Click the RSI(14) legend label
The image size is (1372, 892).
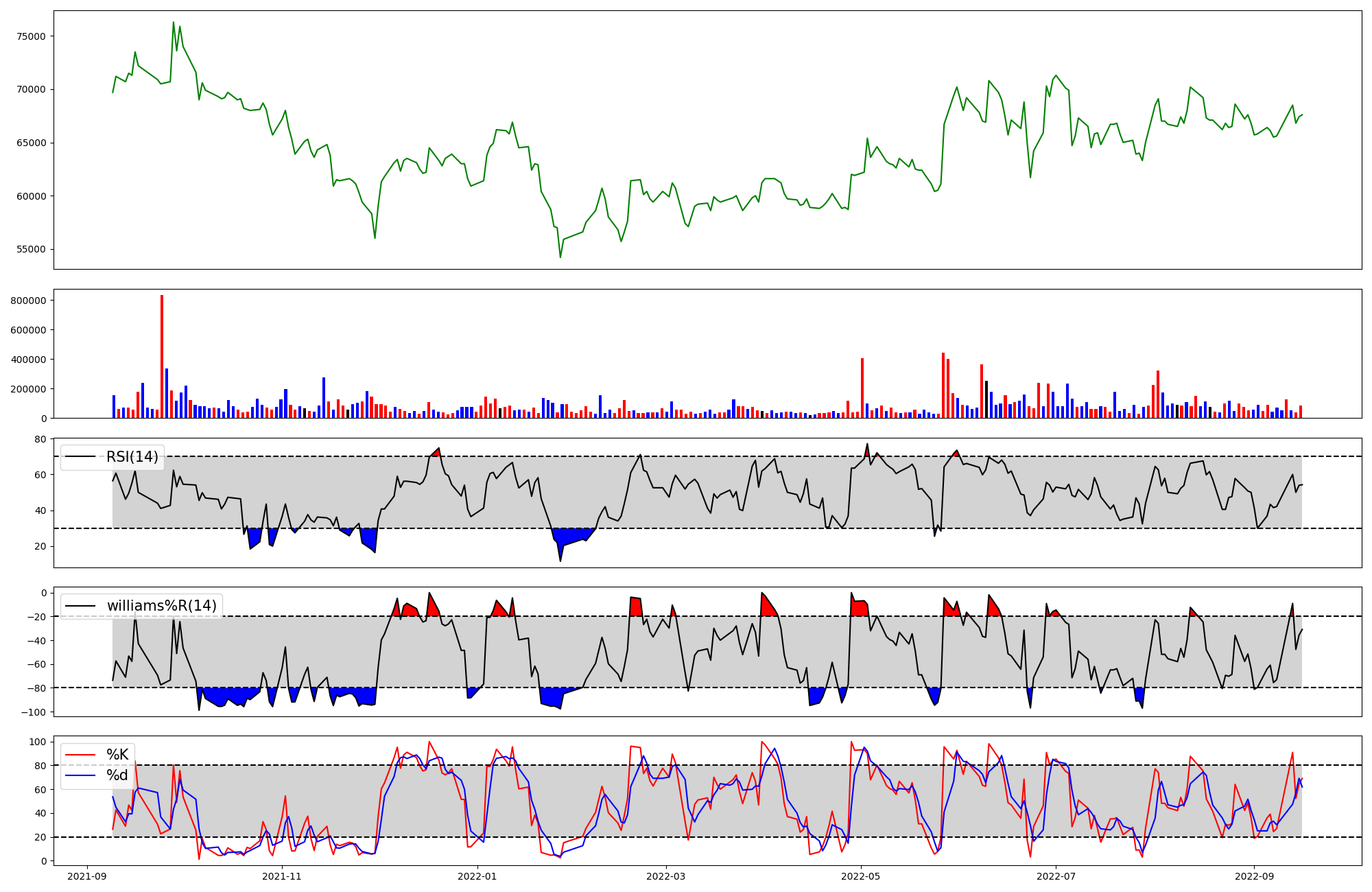132,457
